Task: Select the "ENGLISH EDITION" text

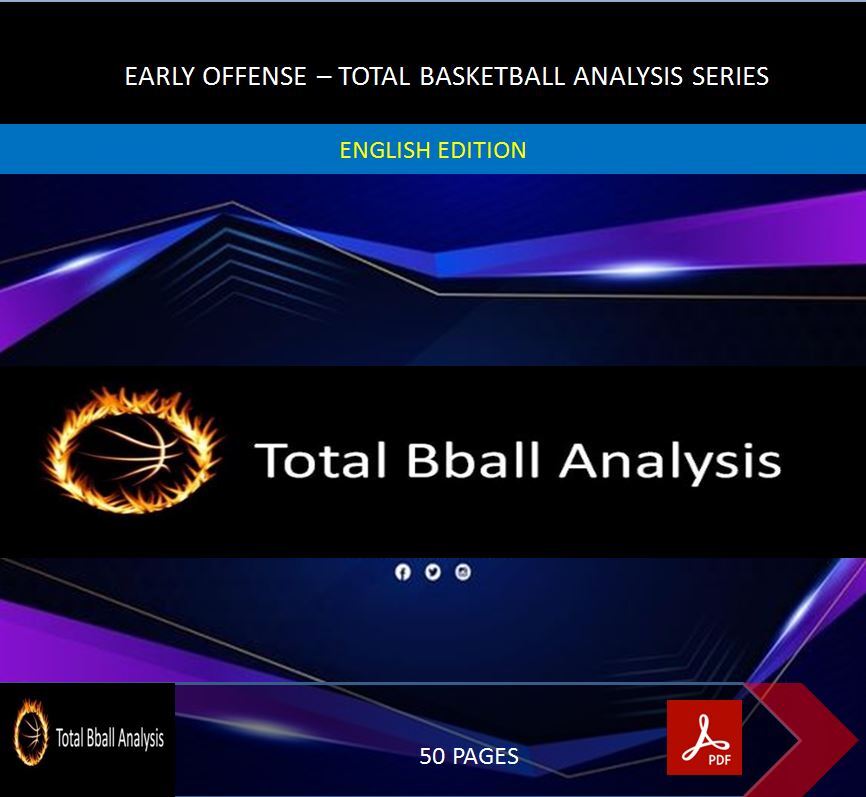Action: tap(432, 150)
